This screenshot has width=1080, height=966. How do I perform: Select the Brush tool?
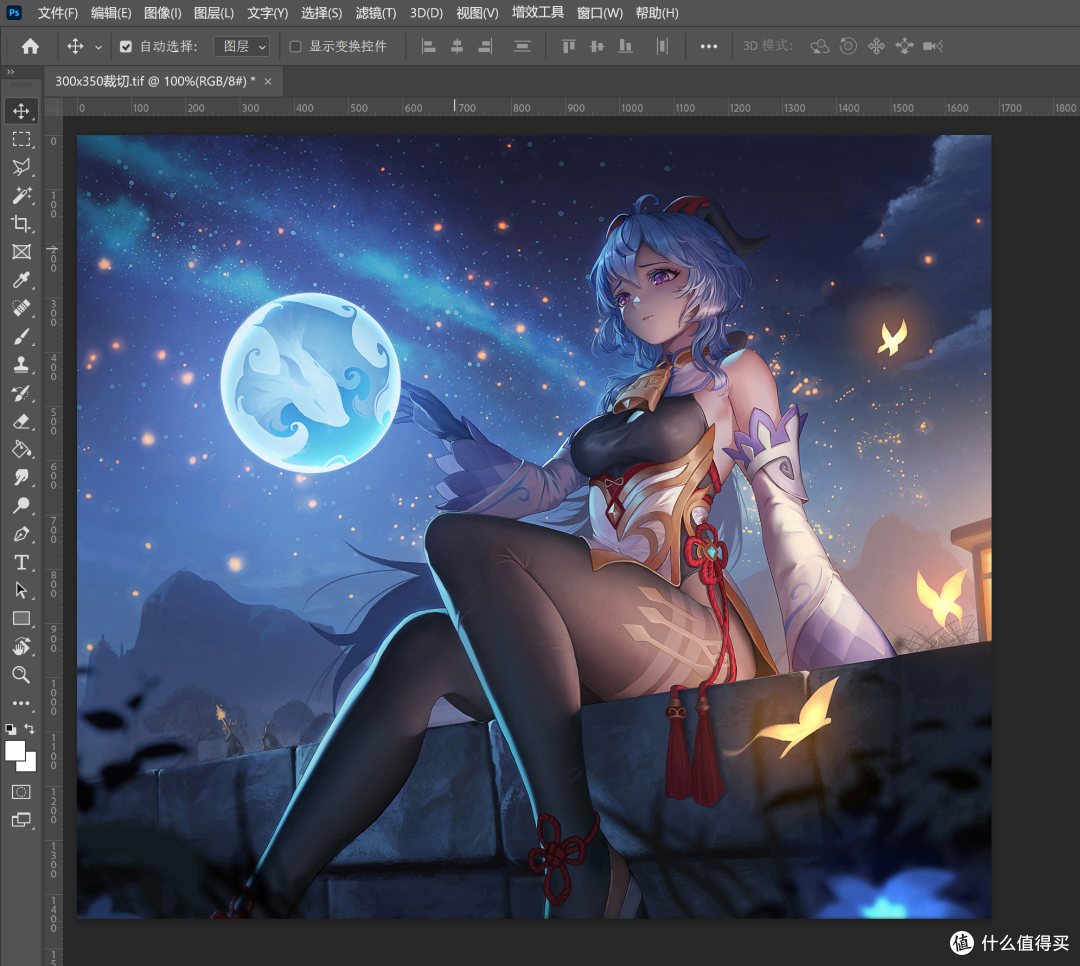21,336
